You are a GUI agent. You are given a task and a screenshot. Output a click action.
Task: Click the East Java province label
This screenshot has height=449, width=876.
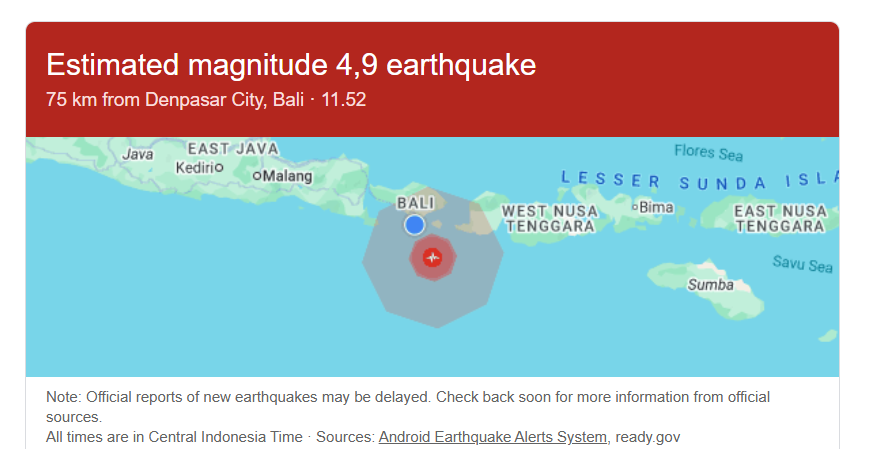pyautogui.click(x=233, y=149)
